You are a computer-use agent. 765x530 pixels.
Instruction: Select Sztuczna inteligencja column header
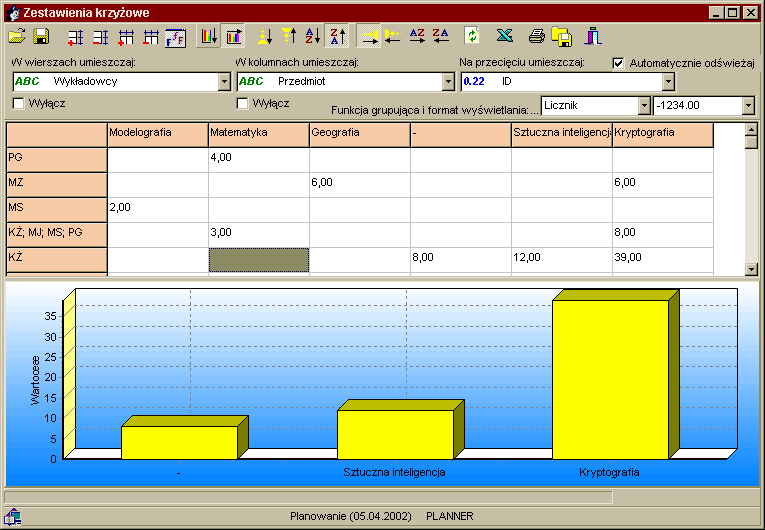pyautogui.click(x=562, y=135)
